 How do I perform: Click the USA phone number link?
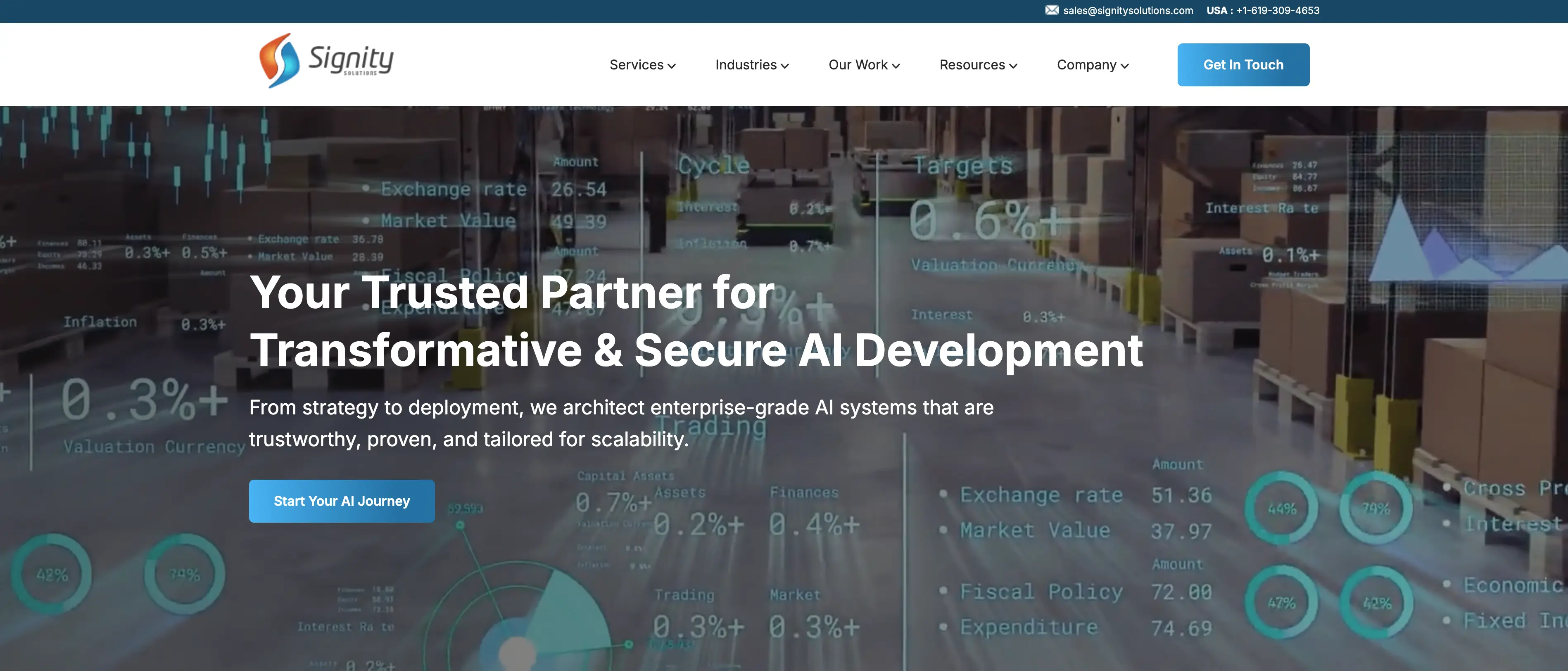pyautogui.click(x=1262, y=10)
